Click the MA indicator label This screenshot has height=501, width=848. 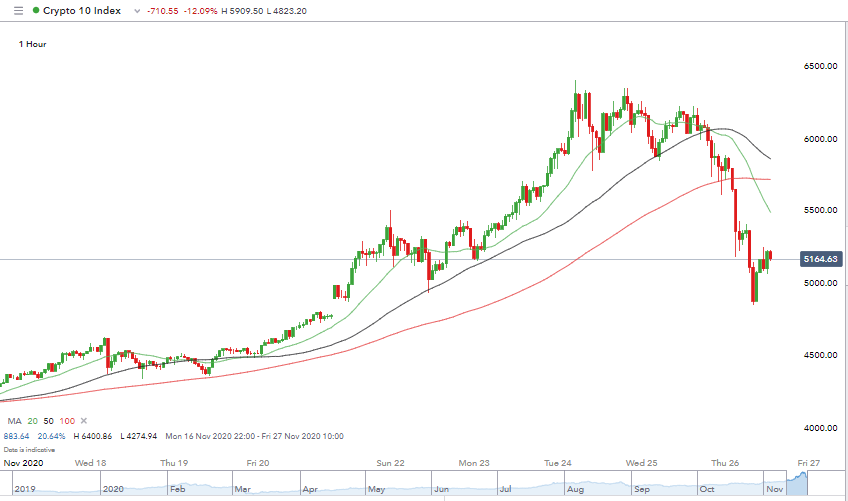click(15, 421)
